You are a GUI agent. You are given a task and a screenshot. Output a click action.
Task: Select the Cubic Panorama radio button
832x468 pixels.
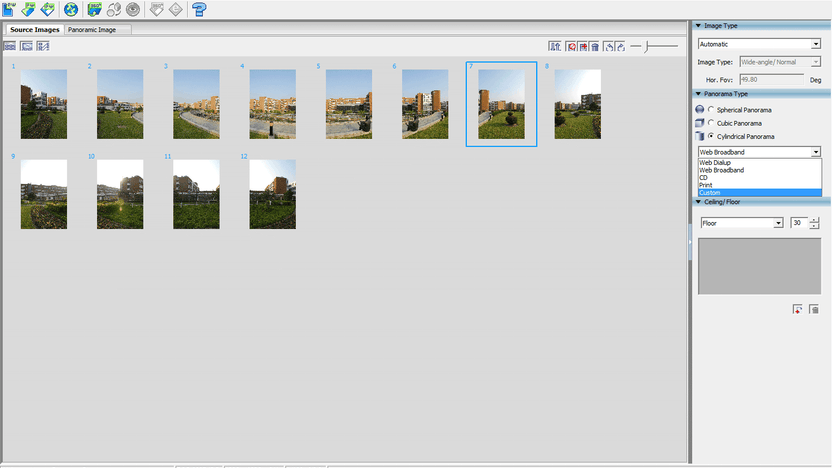(711, 123)
